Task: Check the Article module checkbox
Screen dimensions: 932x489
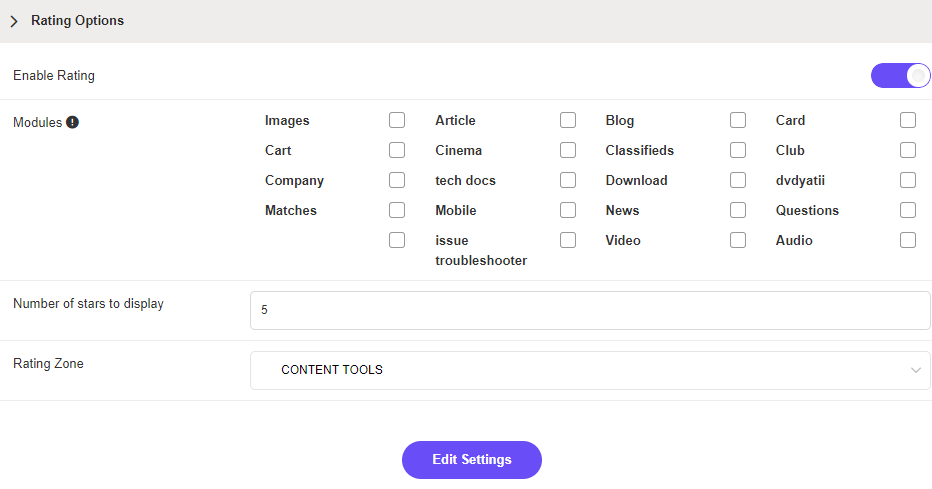Action: [568, 120]
